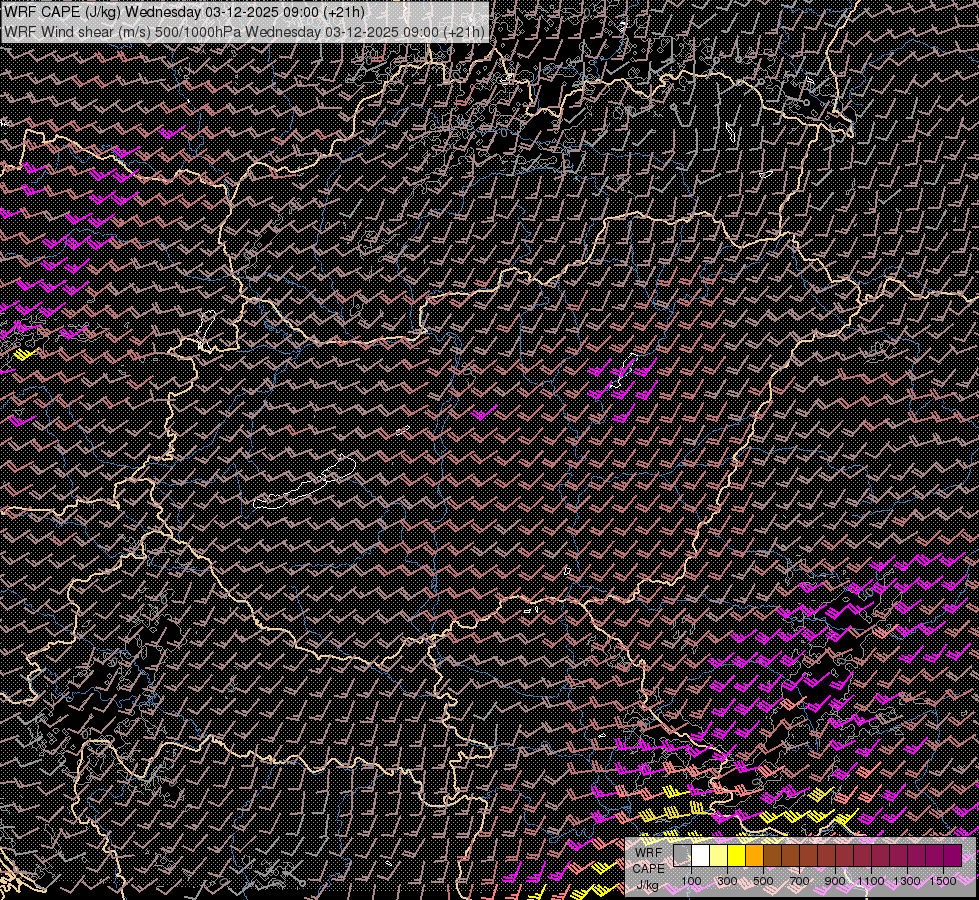979x900 pixels.
Task: Select the pale yellow CAPE legend swatch
Action: coord(718,855)
